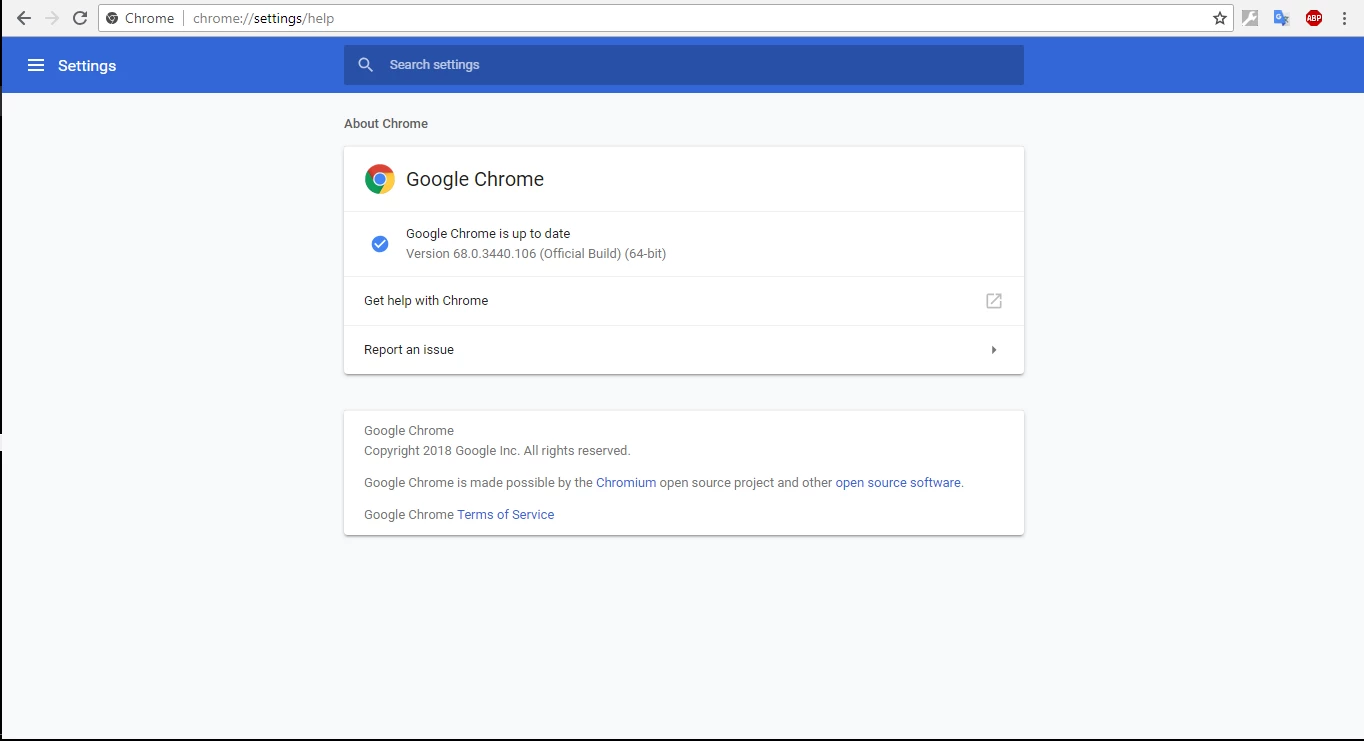1364x741 pixels.
Task: Click the Version 68.0.3440.106 text
Action: tap(536, 254)
